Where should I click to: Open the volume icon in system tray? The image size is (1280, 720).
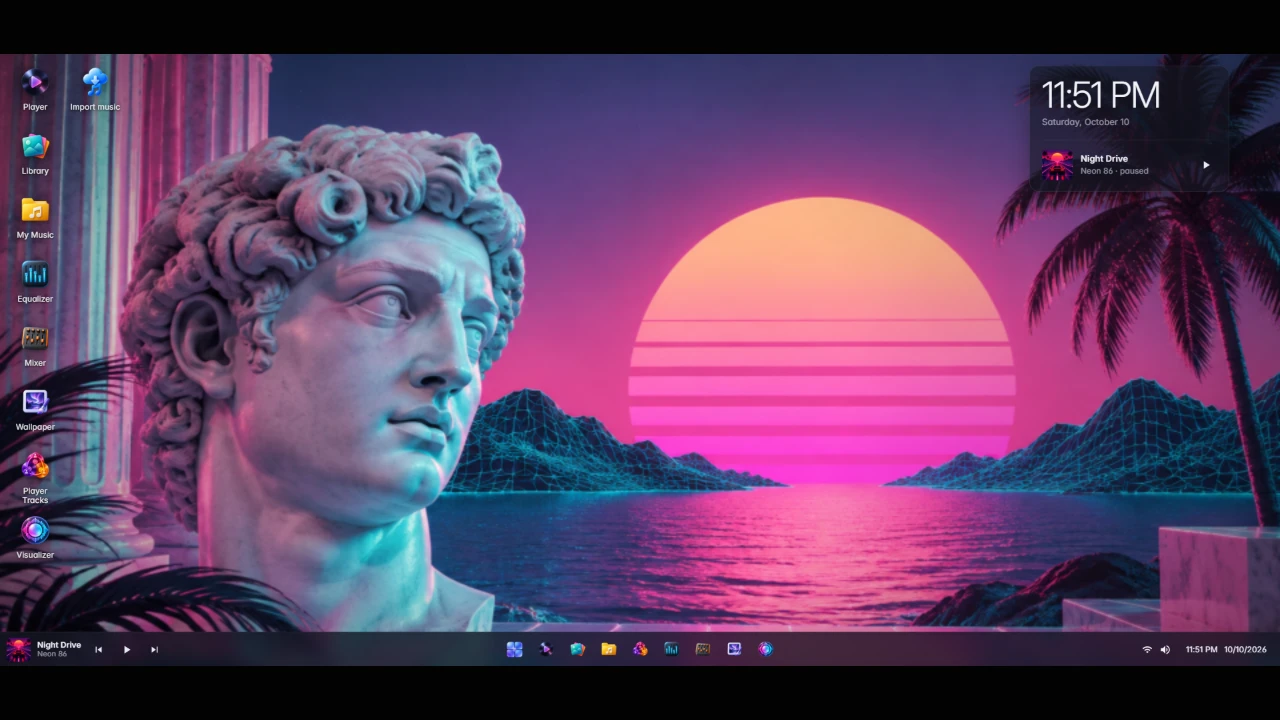point(1165,650)
